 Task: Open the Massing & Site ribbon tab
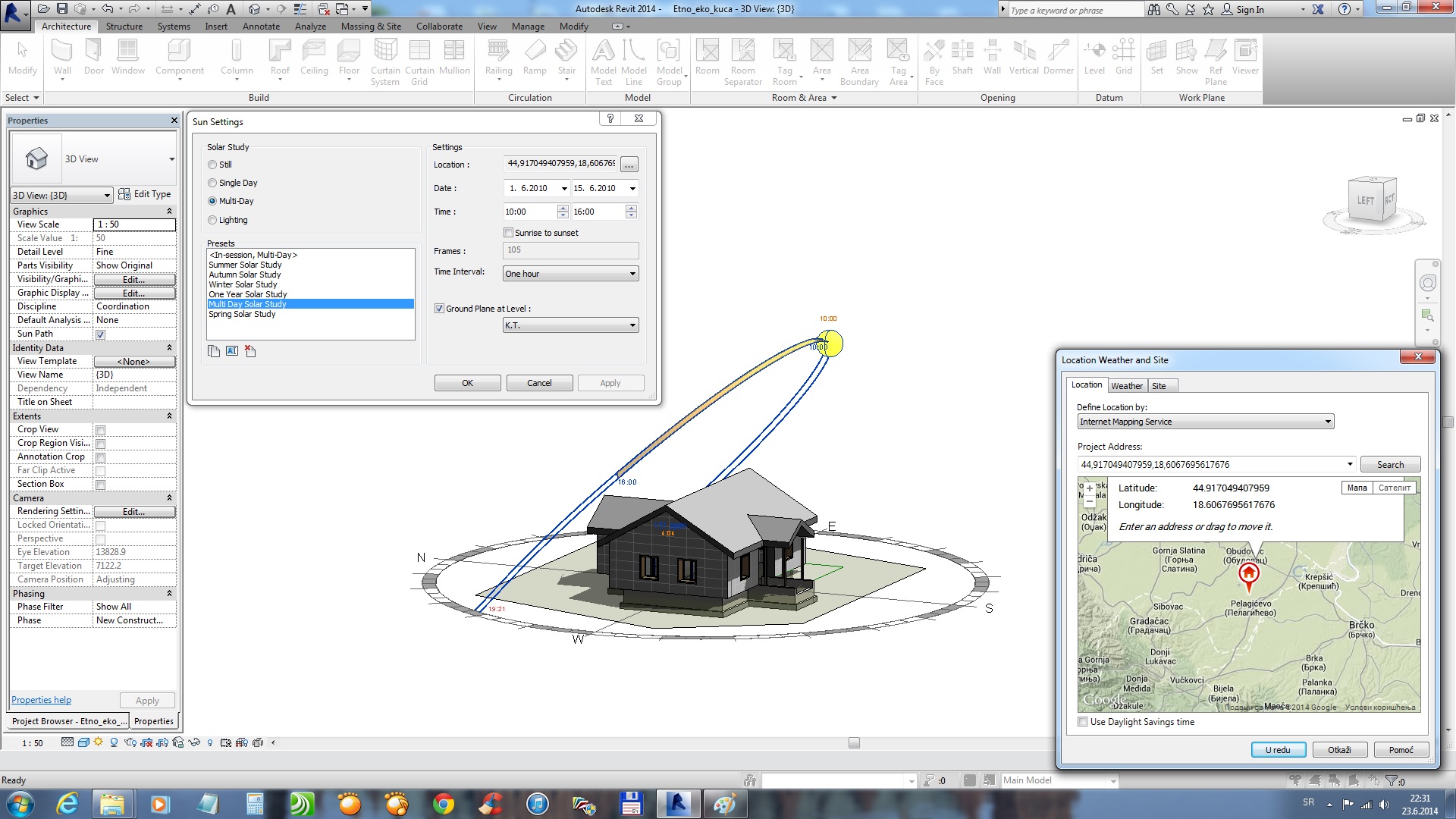[371, 26]
